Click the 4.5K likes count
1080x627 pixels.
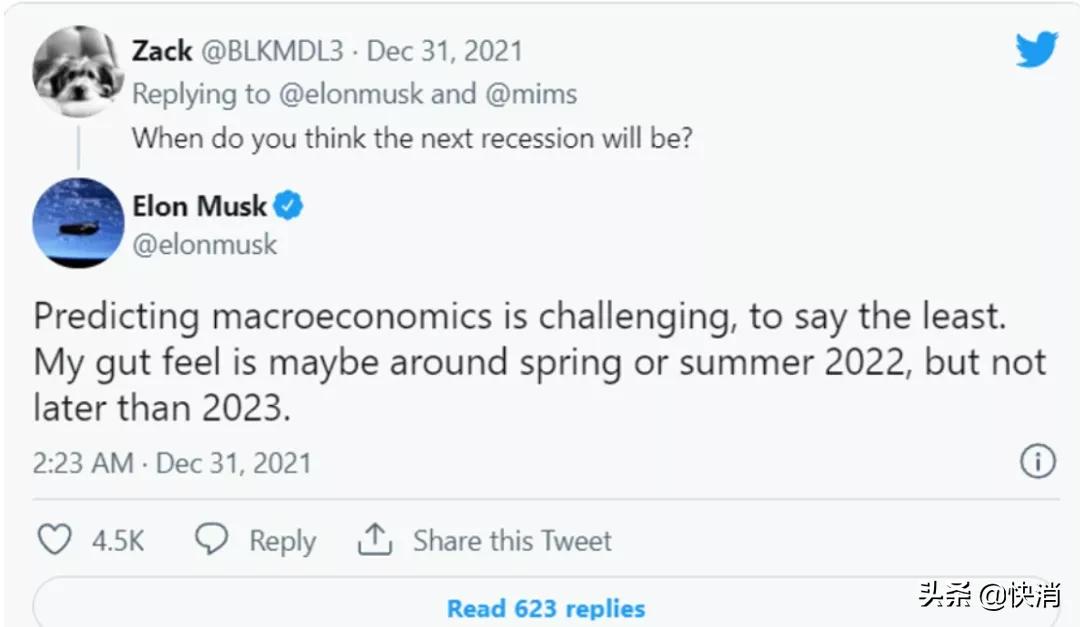(118, 541)
